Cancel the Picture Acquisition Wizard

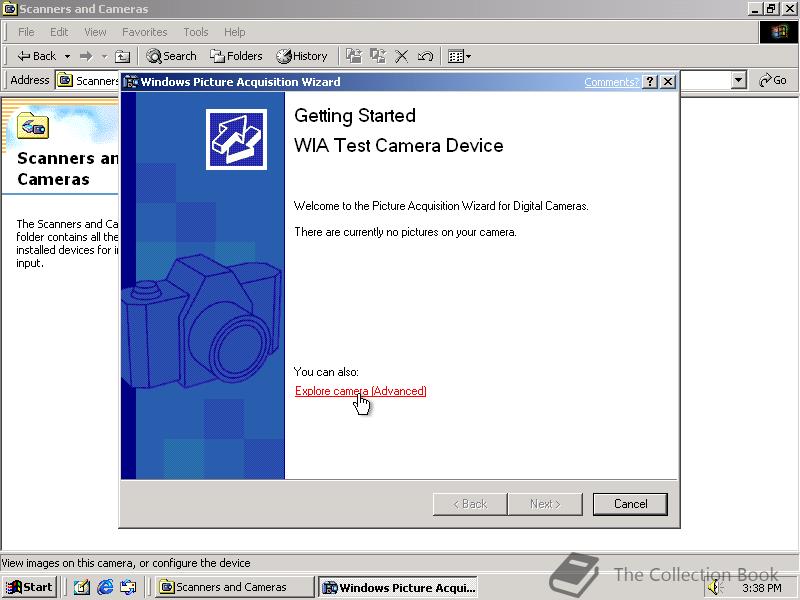(x=630, y=504)
